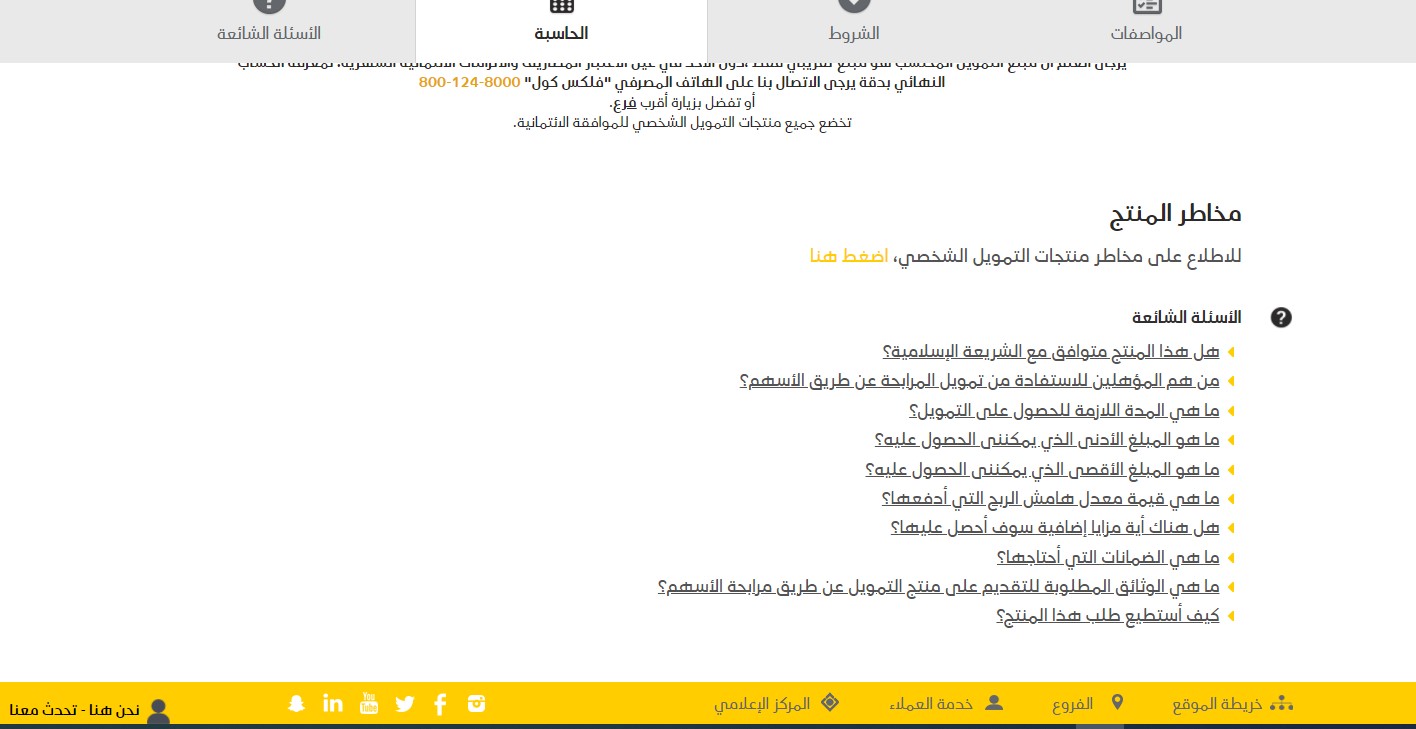The height and width of the screenshot is (729, 1416).
Task: Click phone number 800-124-8000
Action: tap(469, 82)
